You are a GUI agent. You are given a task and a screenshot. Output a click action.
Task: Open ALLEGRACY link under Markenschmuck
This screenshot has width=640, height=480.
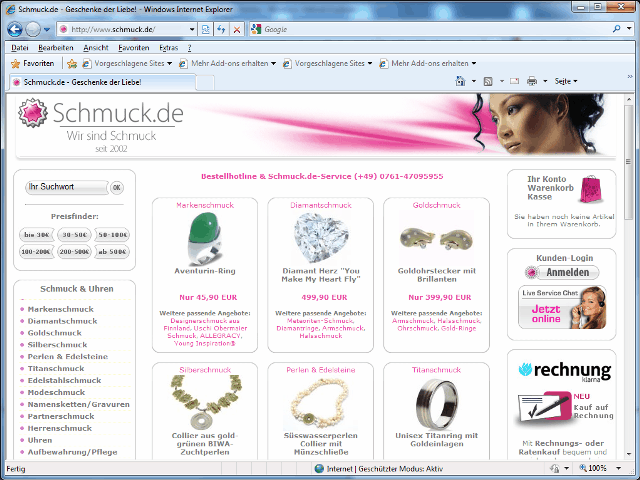click(x=220, y=336)
